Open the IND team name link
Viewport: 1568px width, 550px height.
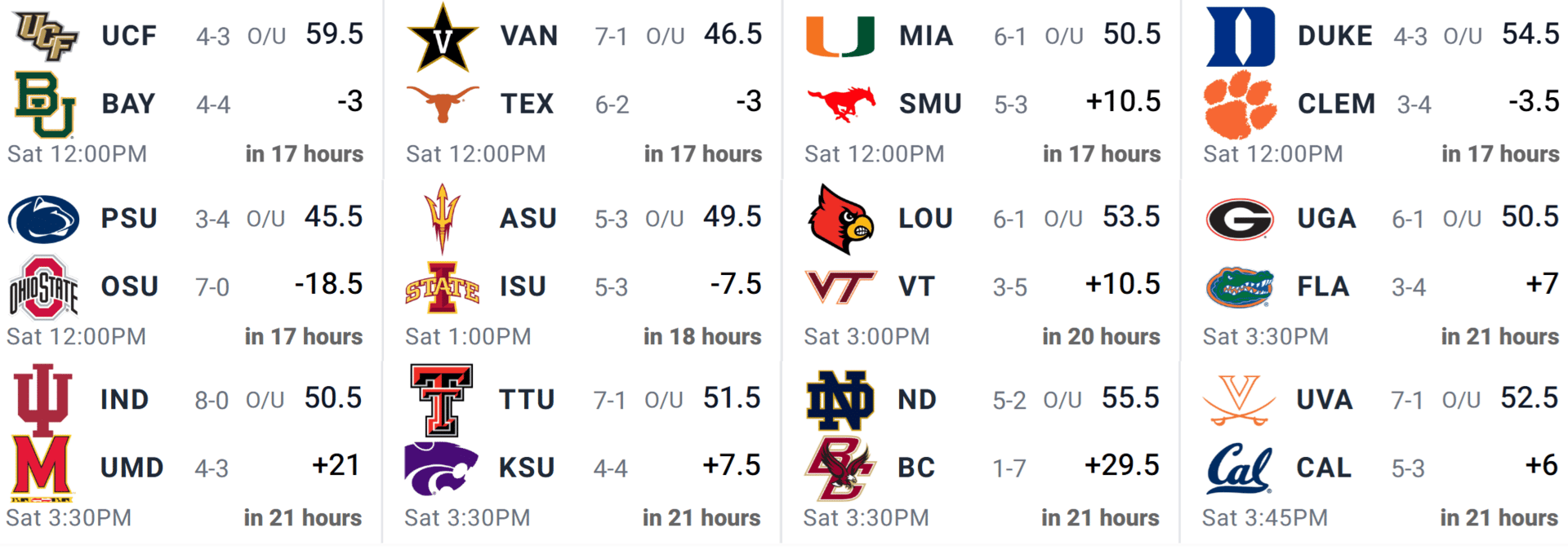click(124, 400)
